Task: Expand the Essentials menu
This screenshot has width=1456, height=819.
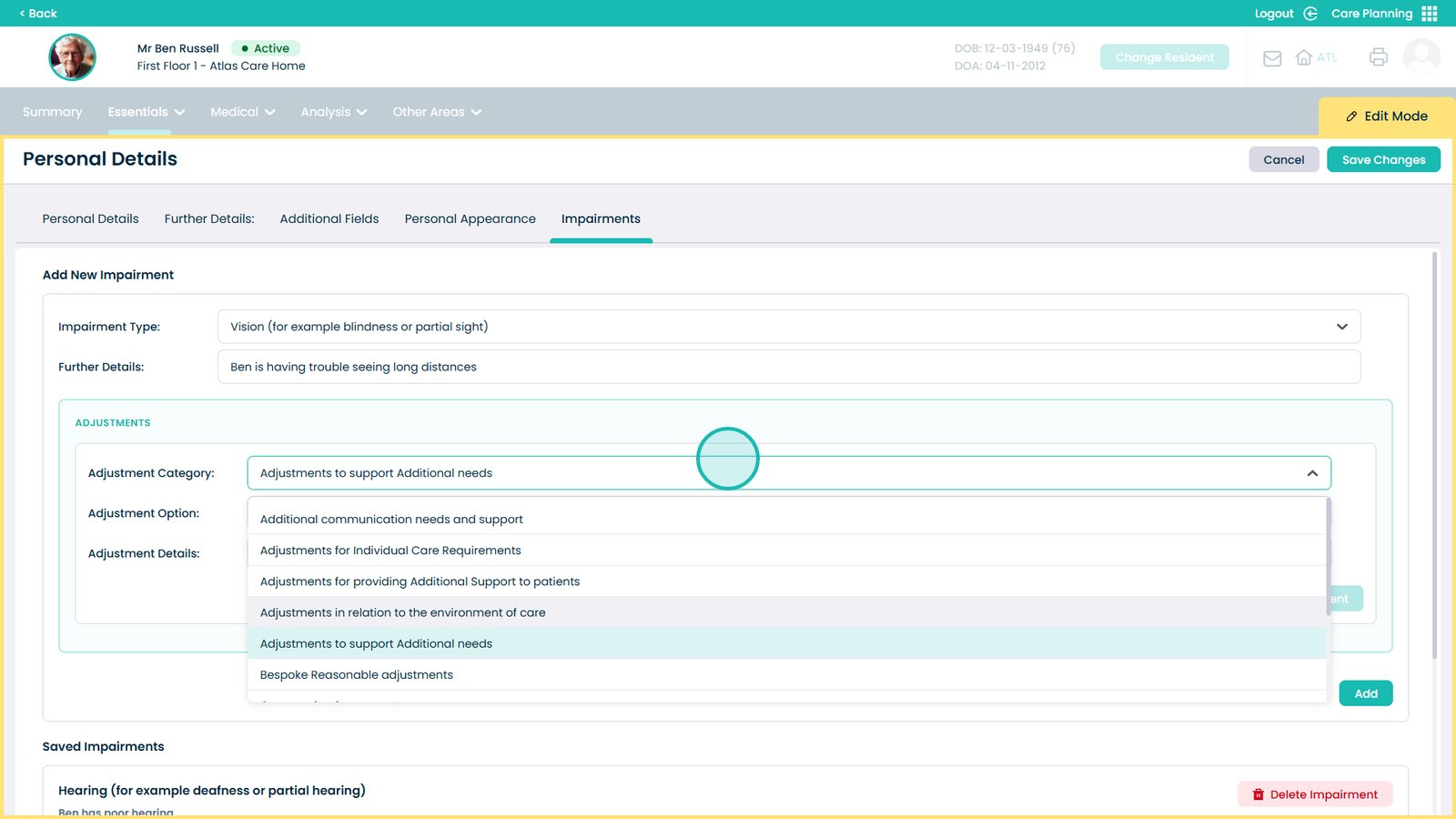Action: coord(146,112)
